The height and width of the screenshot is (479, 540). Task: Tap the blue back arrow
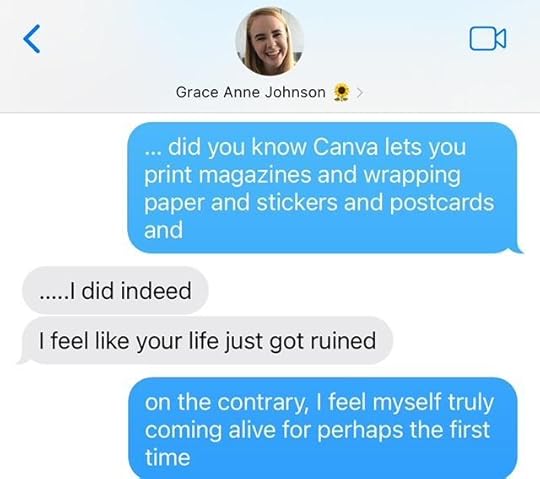coord(32,39)
